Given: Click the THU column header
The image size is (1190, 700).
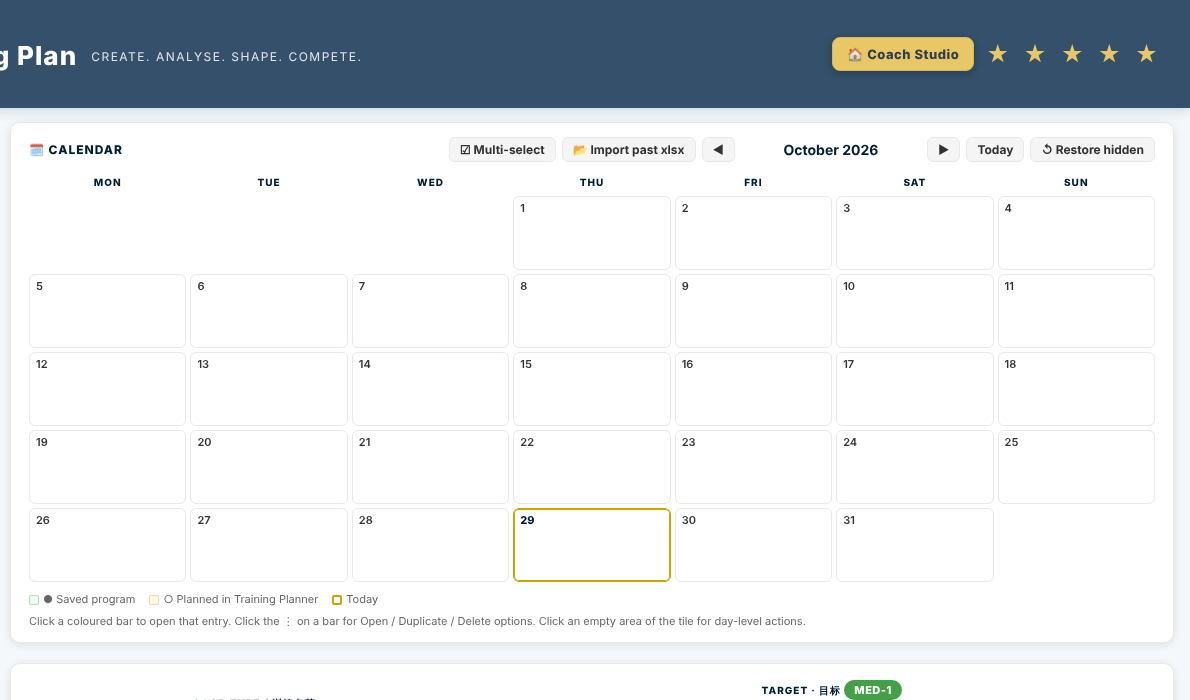Looking at the screenshot, I should coord(591,182).
